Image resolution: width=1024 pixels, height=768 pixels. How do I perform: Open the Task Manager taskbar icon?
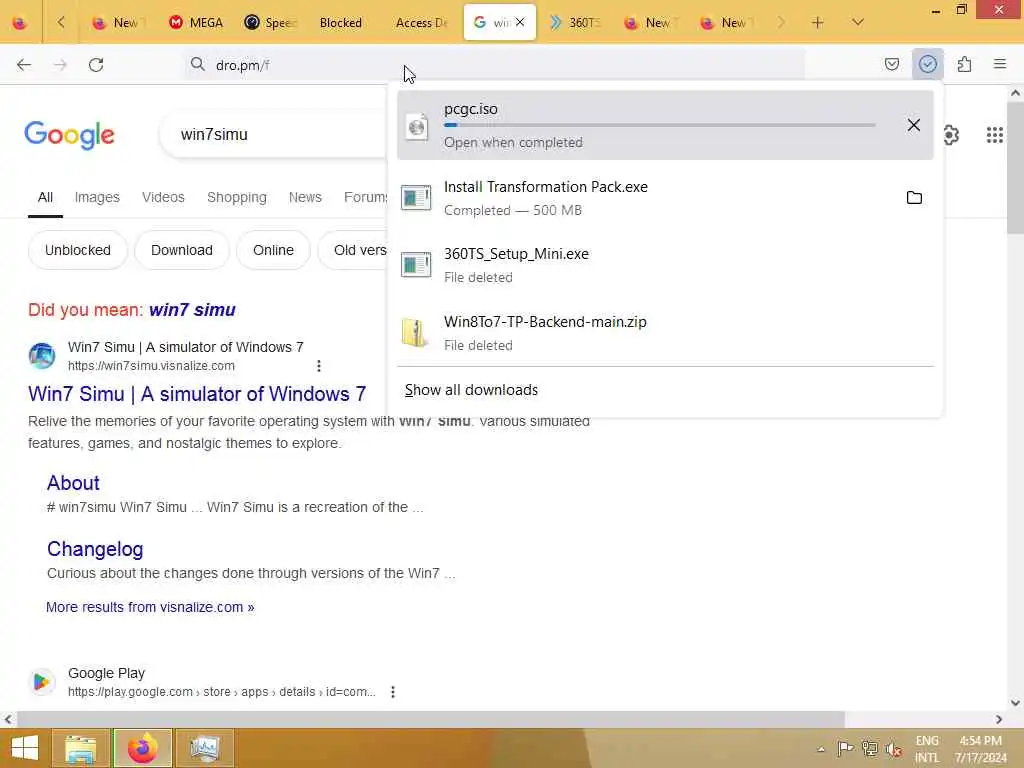pos(204,748)
